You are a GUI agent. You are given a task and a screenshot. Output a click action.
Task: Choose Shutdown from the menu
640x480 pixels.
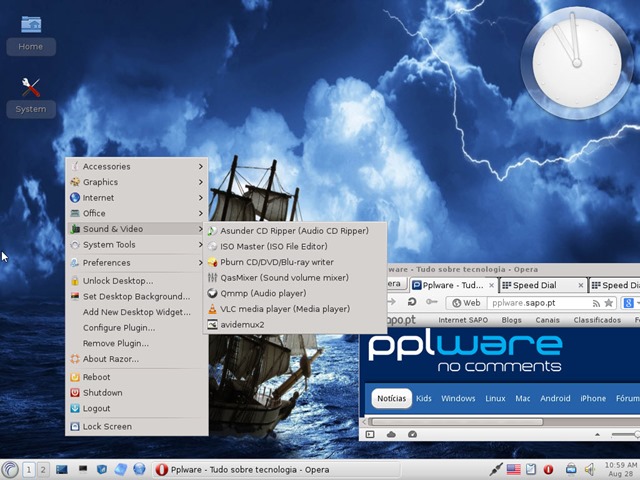click(137, 393)
